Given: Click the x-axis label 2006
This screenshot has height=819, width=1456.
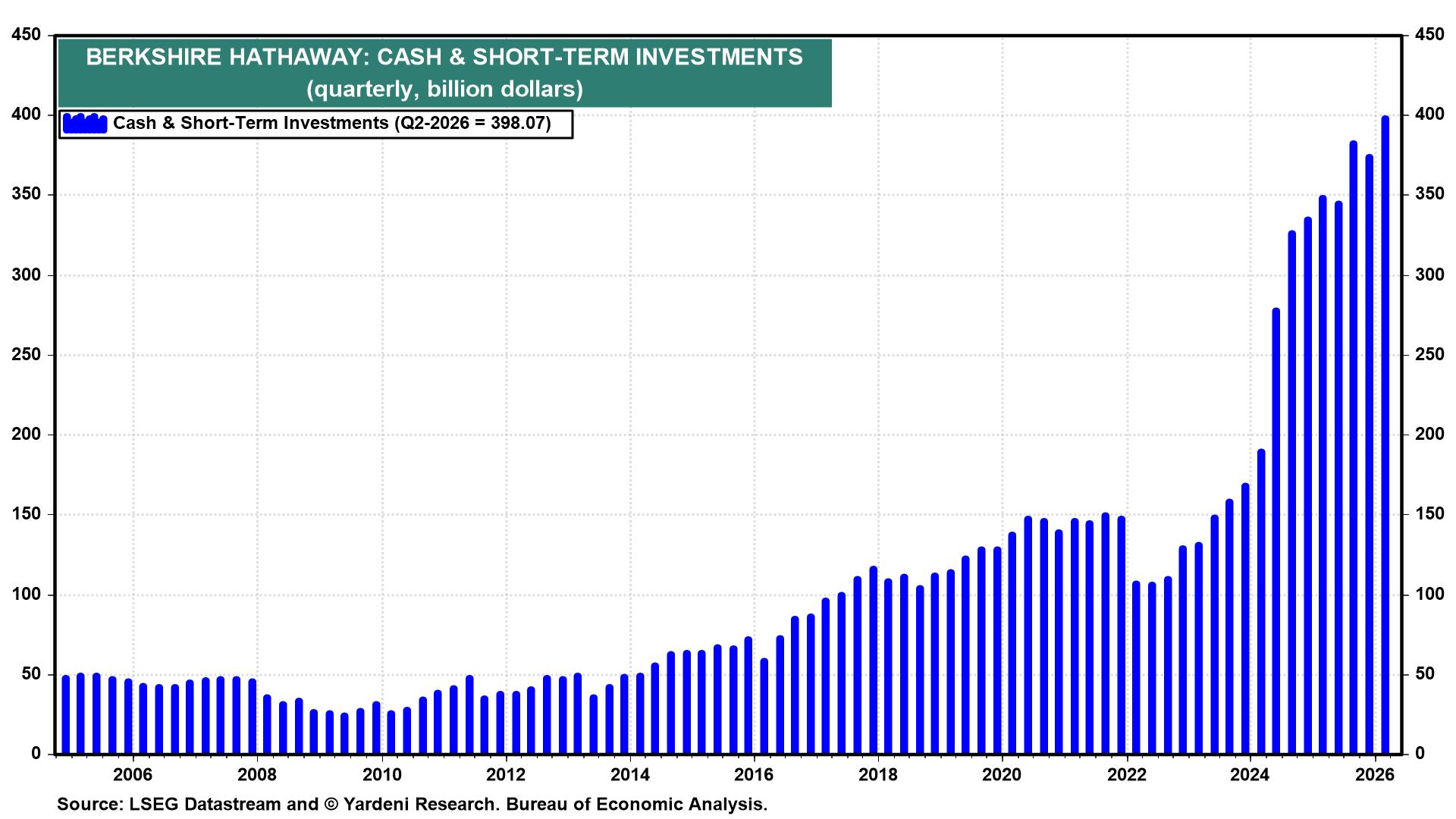Looking at the screenshot, I should (x=133, y=774).
